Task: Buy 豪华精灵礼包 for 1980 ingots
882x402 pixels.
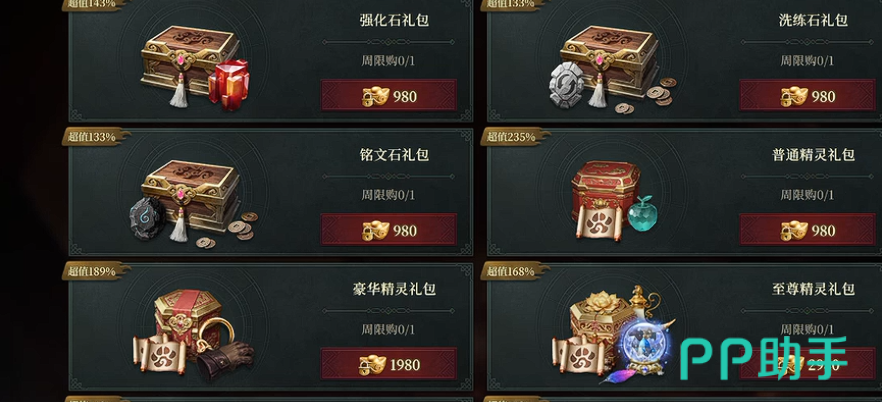Action: coord(389,365)
